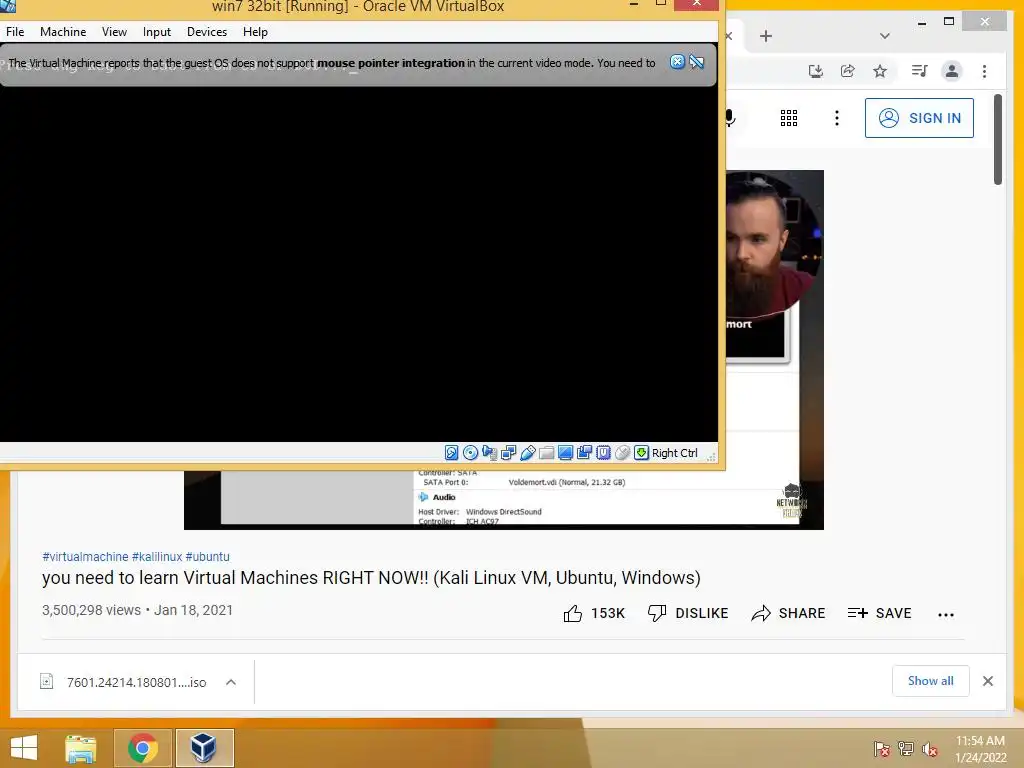
Task: Open volume tray icon
Action: [x=930, y=749]
